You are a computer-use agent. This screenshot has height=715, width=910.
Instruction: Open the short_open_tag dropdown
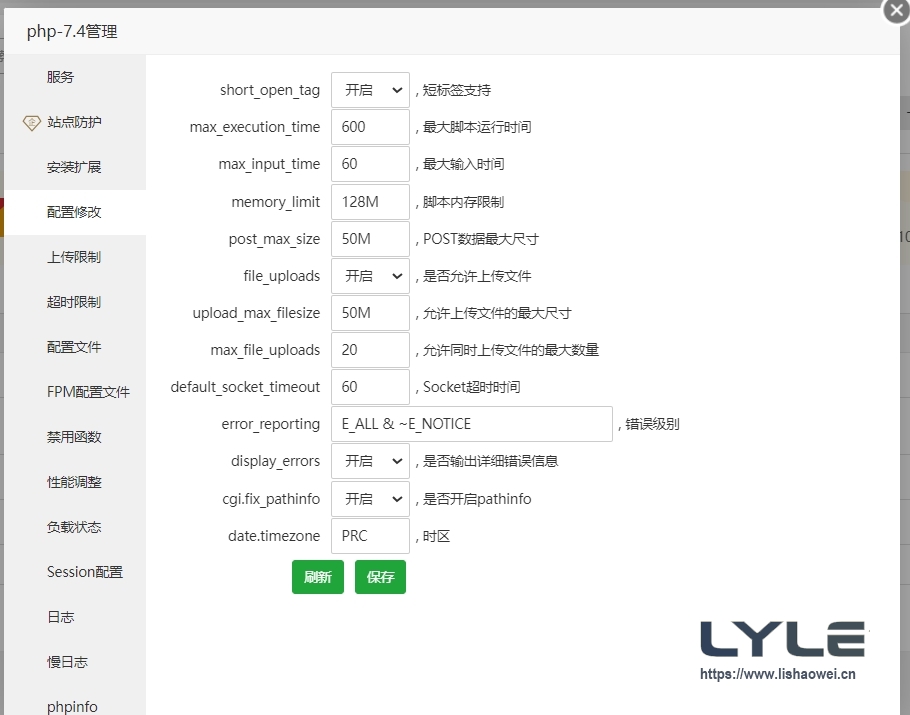tap(370, 89)
